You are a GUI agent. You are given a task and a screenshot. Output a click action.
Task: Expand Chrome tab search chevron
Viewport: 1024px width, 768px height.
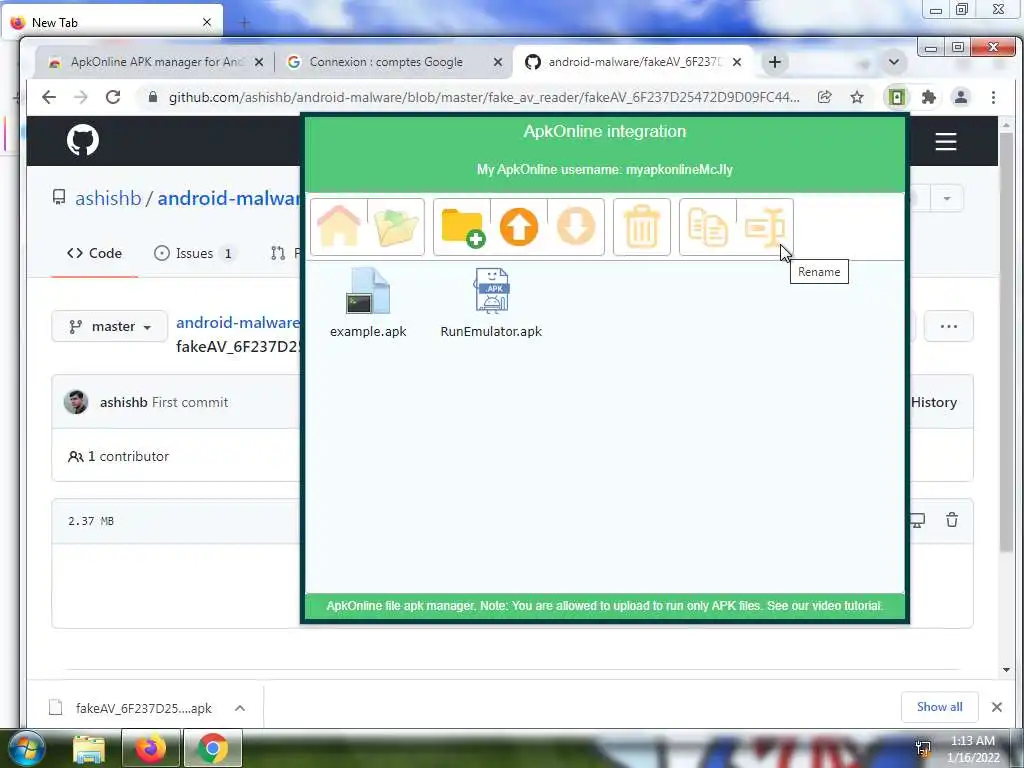pos(894,62)
